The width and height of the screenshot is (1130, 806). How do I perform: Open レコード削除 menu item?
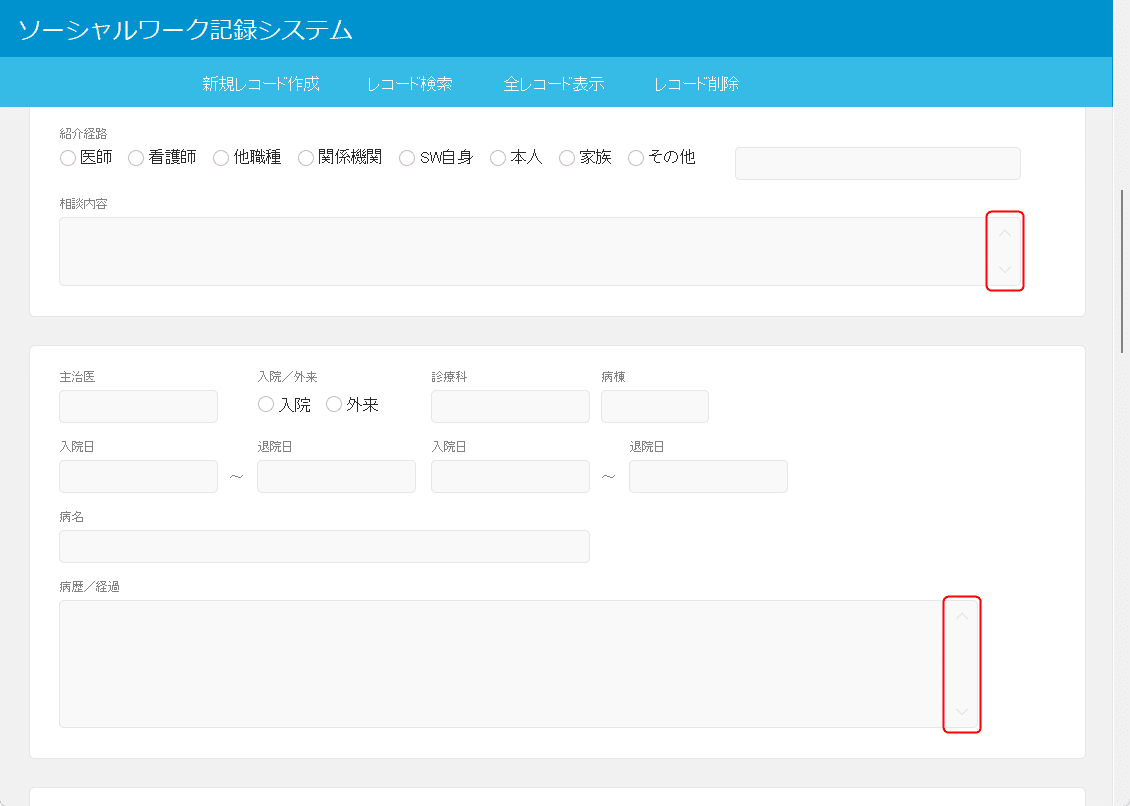tap(696, 84)
